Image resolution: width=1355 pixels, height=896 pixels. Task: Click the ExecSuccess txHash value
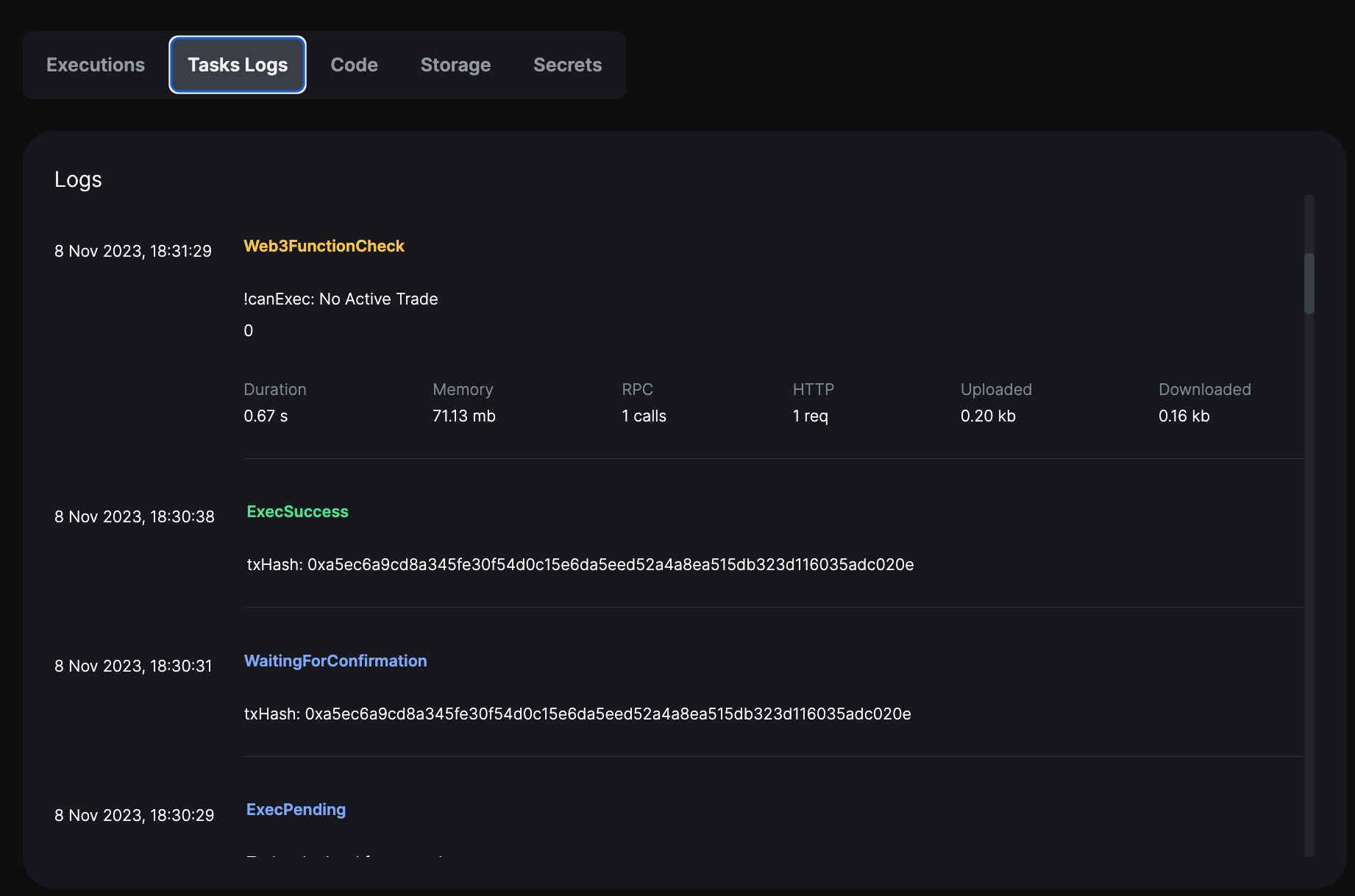click(x=611, y=564)
